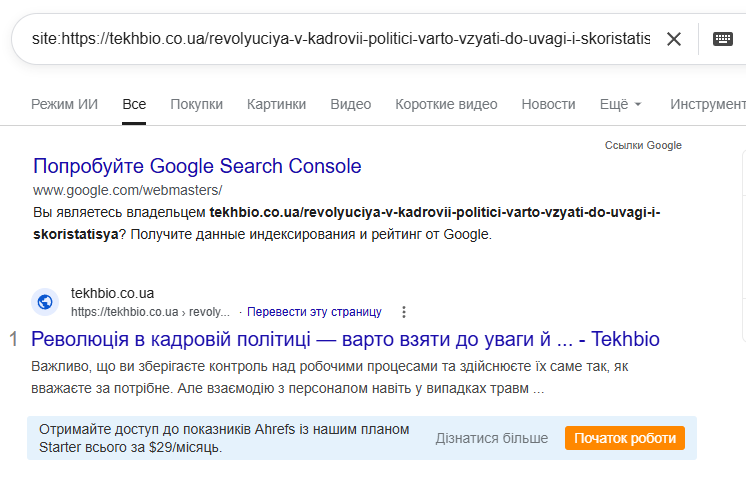This screenshot has height=496, width=746.
Task: Click the Ahrefs Starter plan message text
Action: click(x=224, y=438)
